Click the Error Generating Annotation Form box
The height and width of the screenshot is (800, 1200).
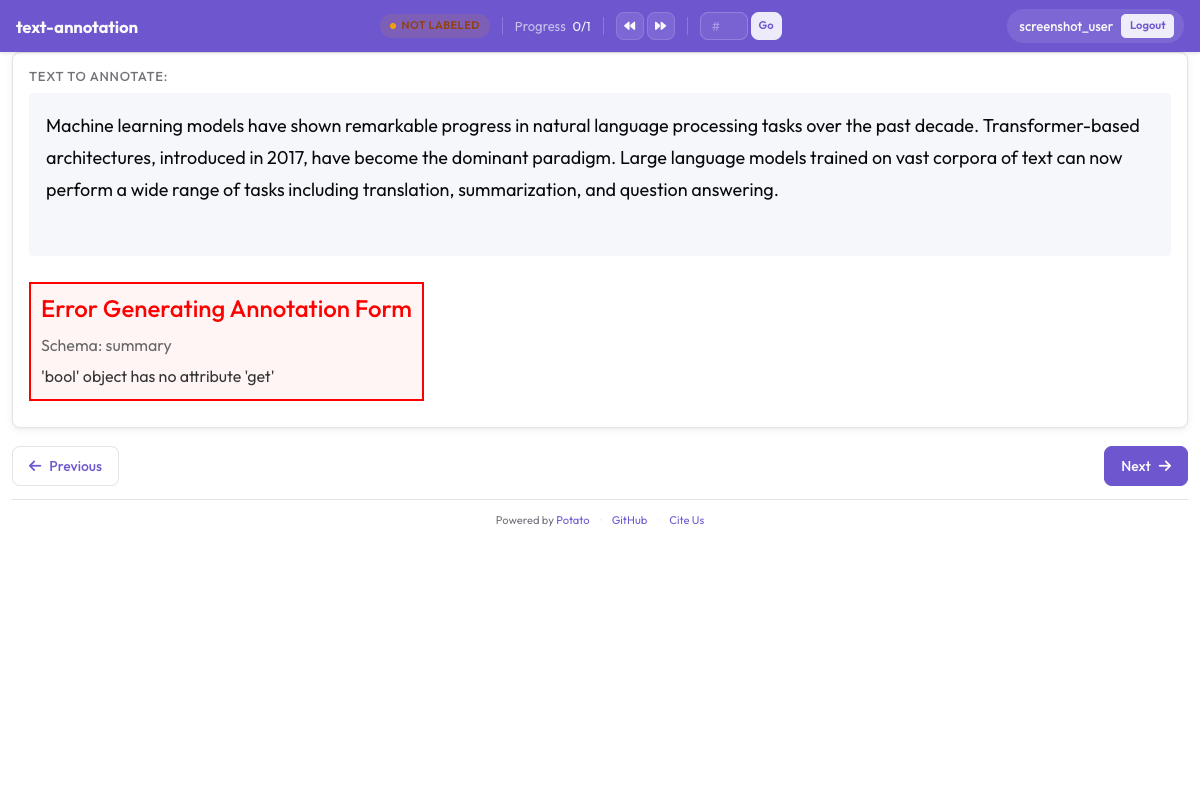pos(226,341)
